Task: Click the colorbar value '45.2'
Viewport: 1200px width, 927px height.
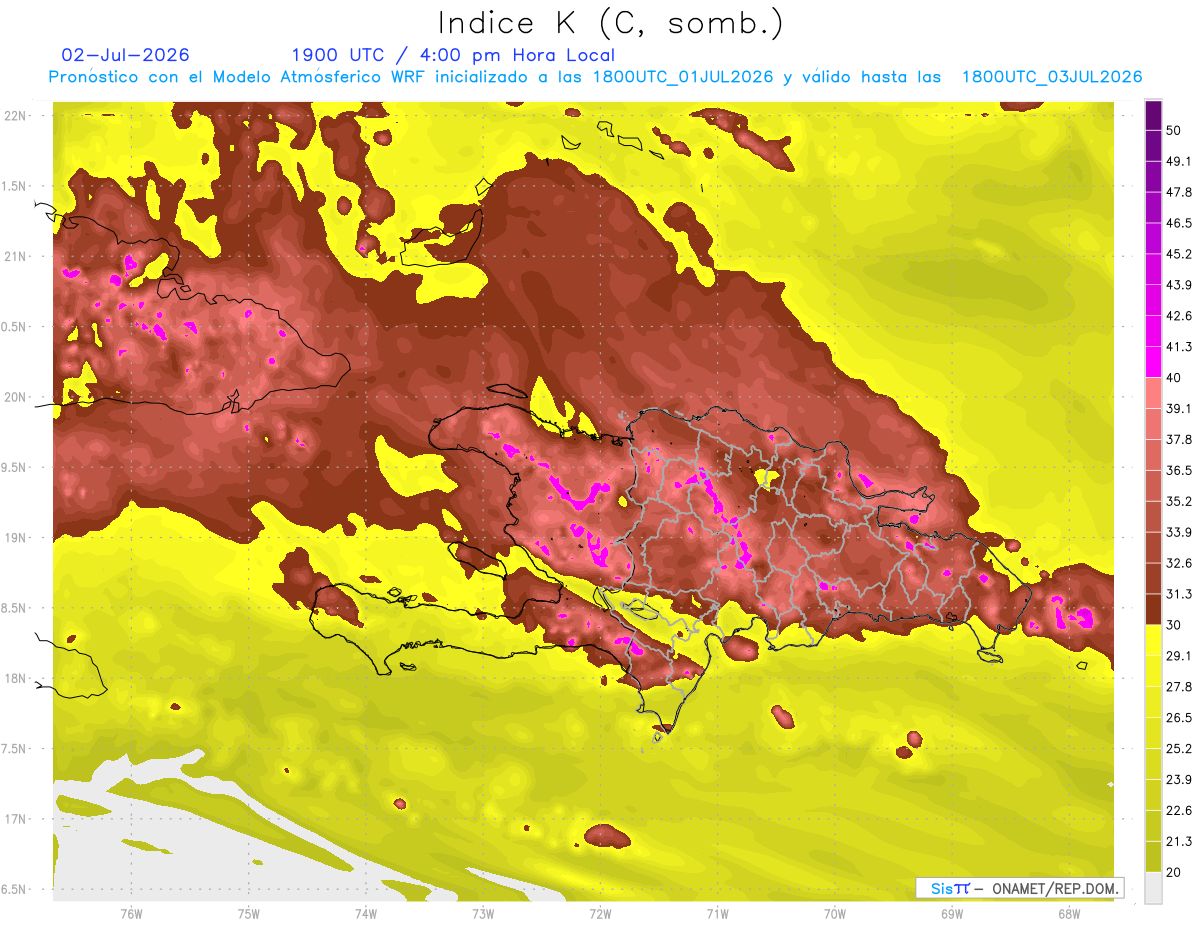Action: [1179, 254]
